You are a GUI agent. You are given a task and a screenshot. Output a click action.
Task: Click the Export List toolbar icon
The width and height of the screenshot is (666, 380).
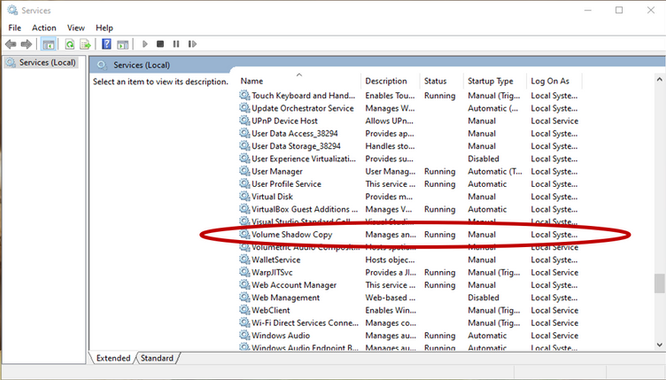coord(85,44)
